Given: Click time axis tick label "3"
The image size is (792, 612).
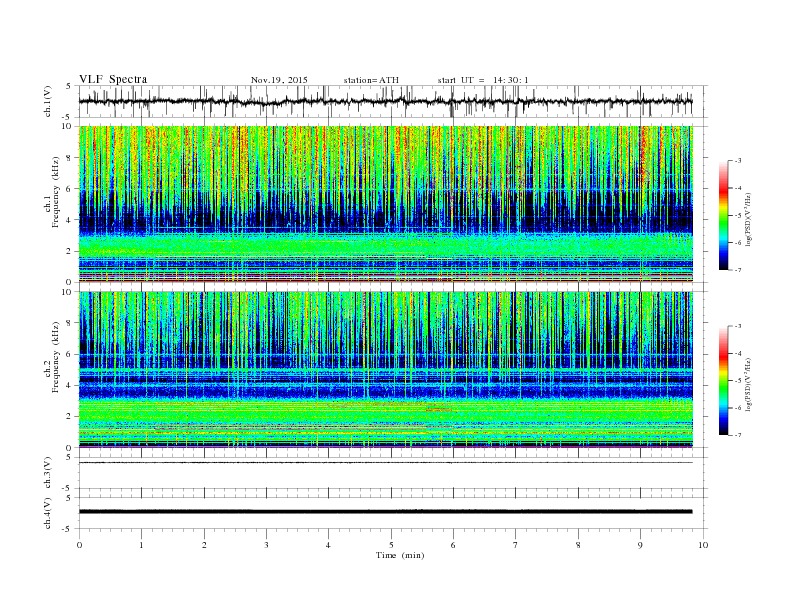Looking at the screenshot, I should (266, 545).
